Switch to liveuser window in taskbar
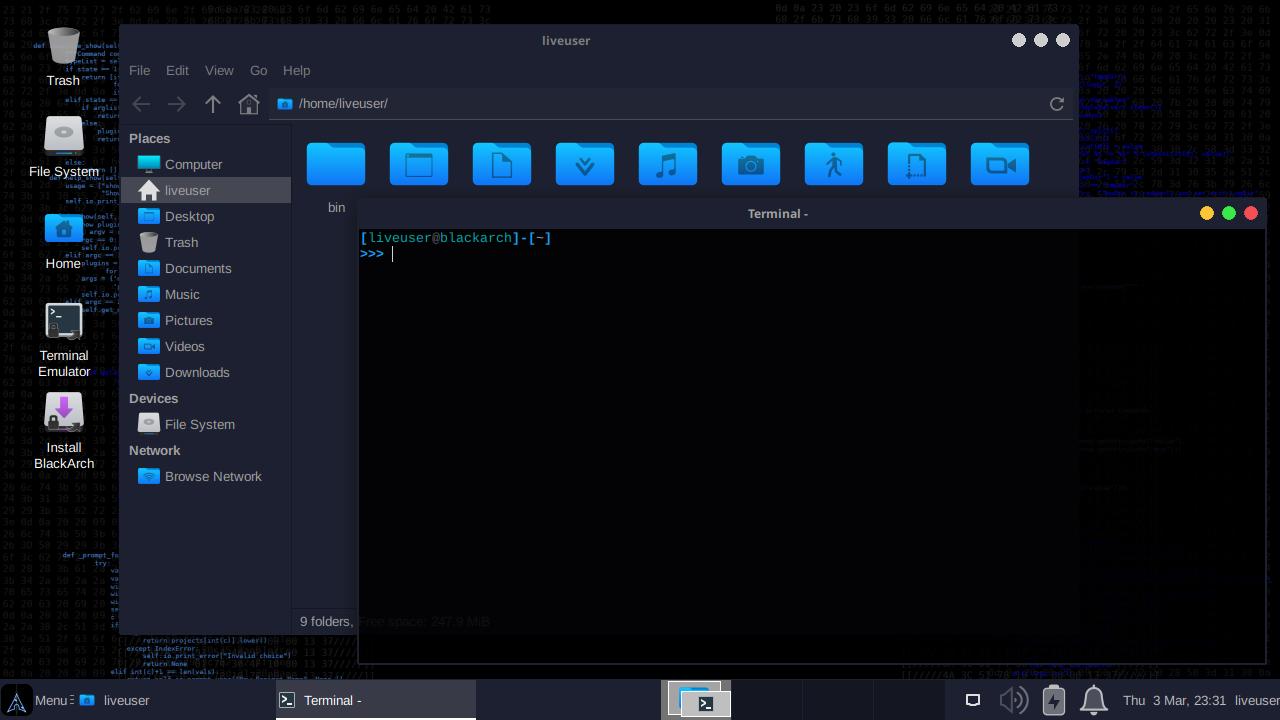Screen dimensions: 1280x720 point(175,700)
